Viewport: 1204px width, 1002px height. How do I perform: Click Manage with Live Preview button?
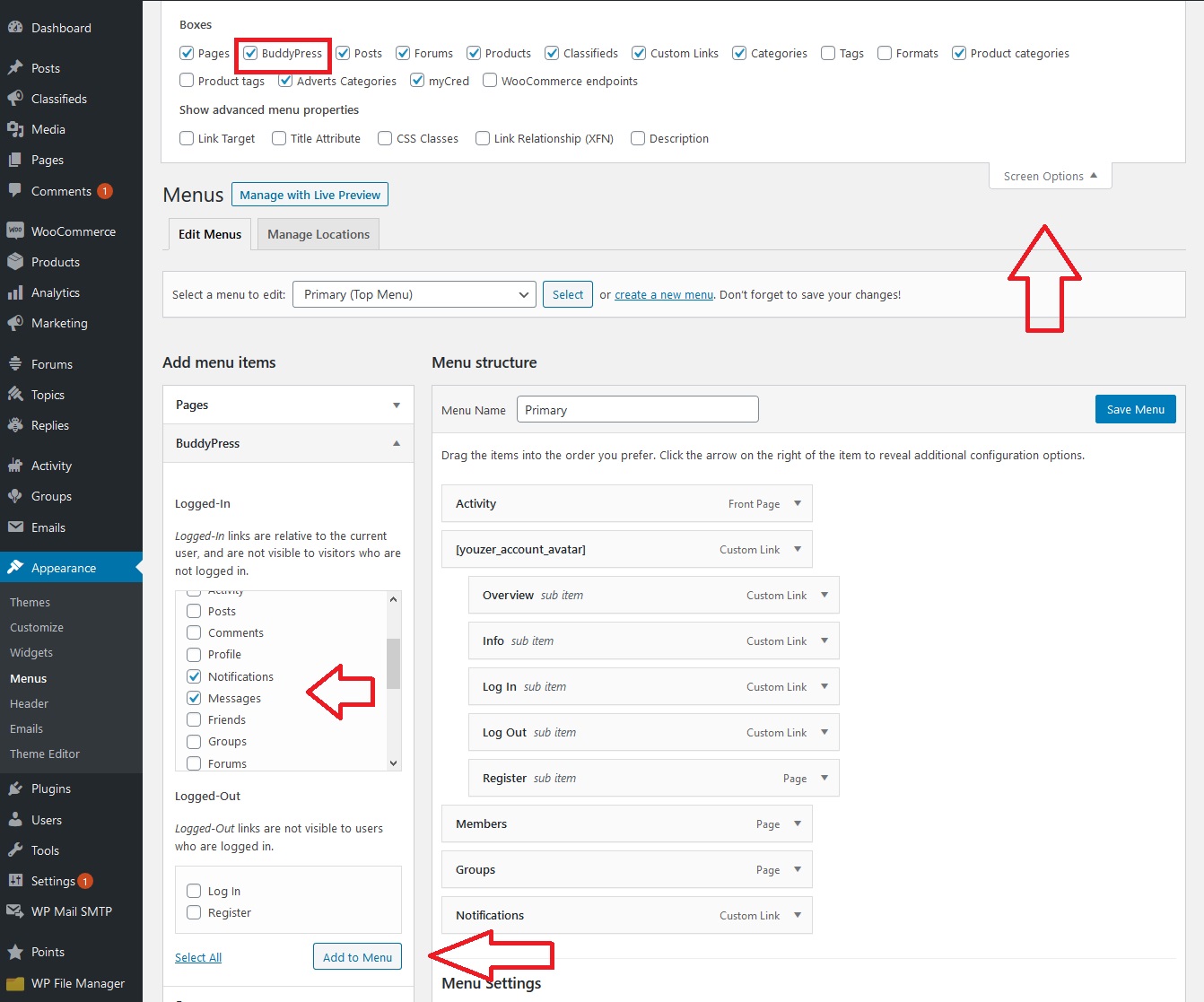coord(310,195)
